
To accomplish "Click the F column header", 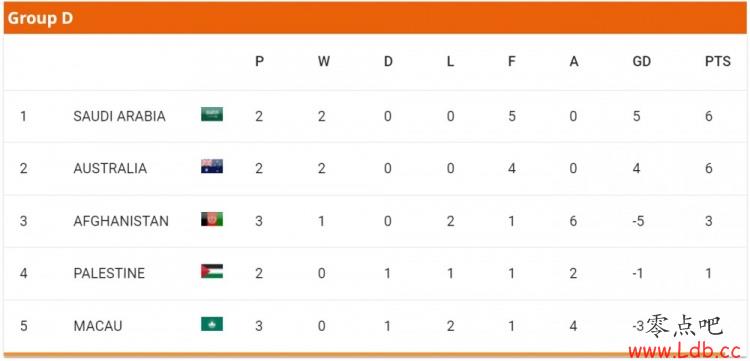I will tap(511, 61).
